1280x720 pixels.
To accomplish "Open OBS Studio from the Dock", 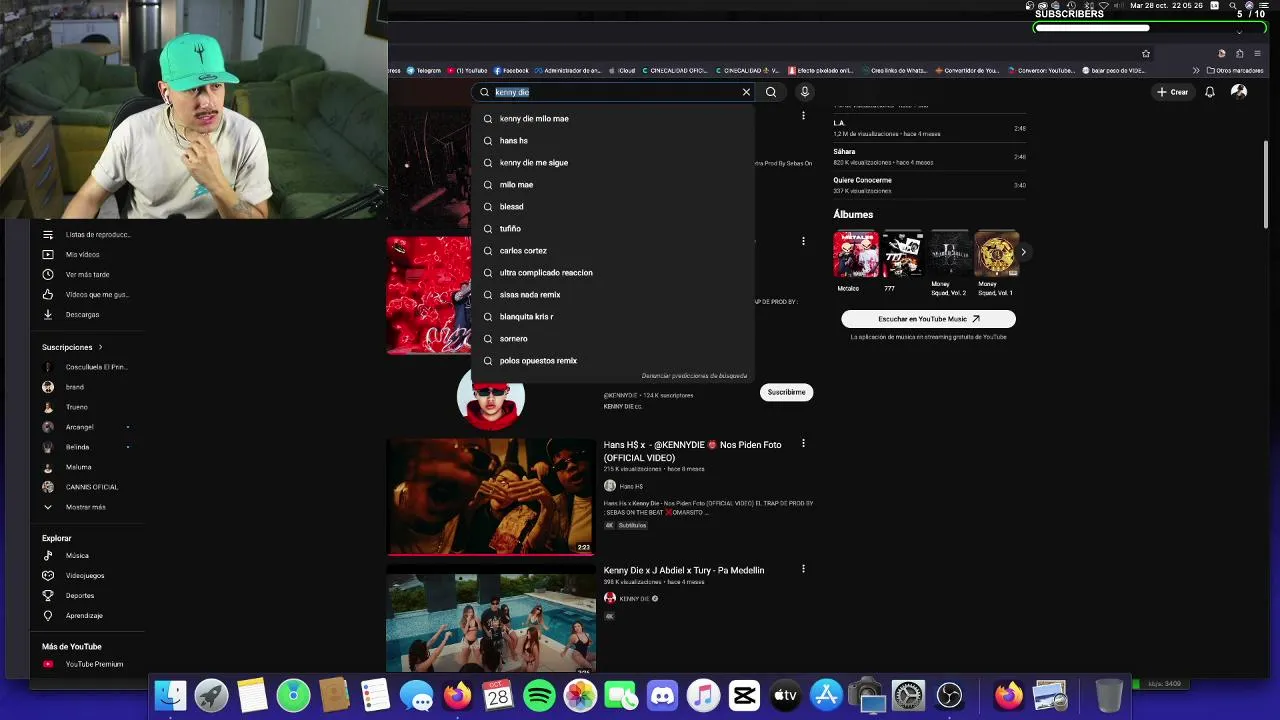I will [x=949, y=695].
